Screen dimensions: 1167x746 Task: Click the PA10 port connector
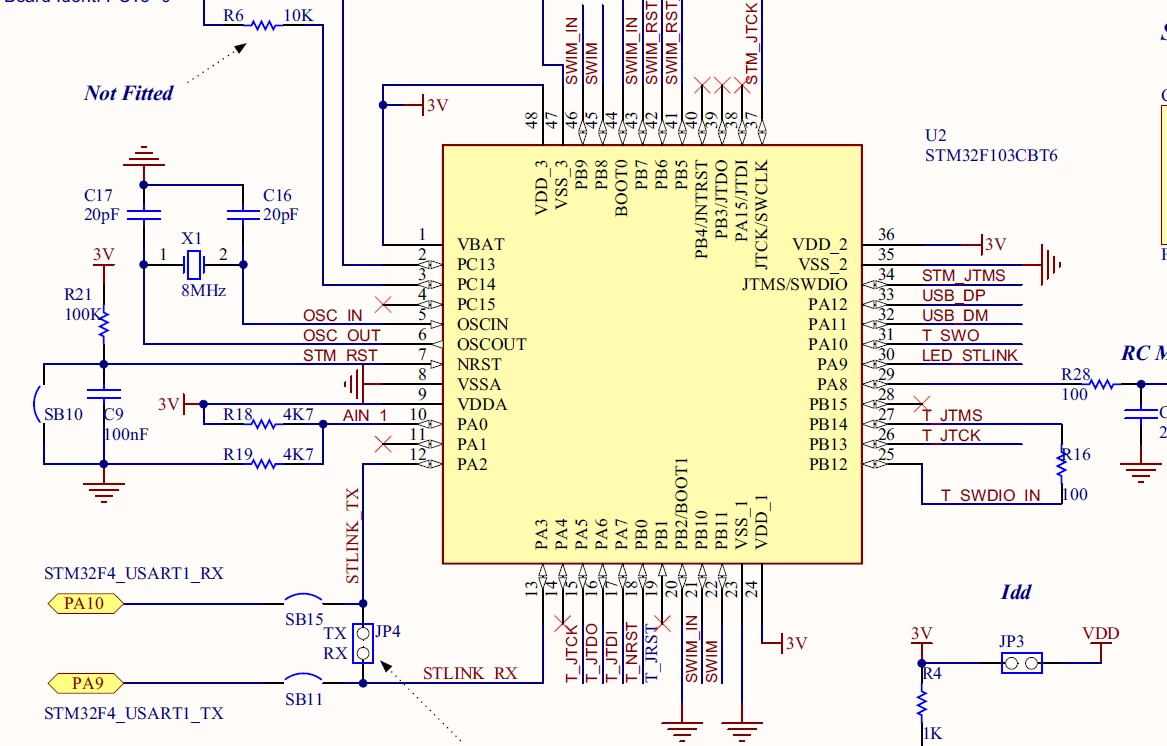coord(85,604)
